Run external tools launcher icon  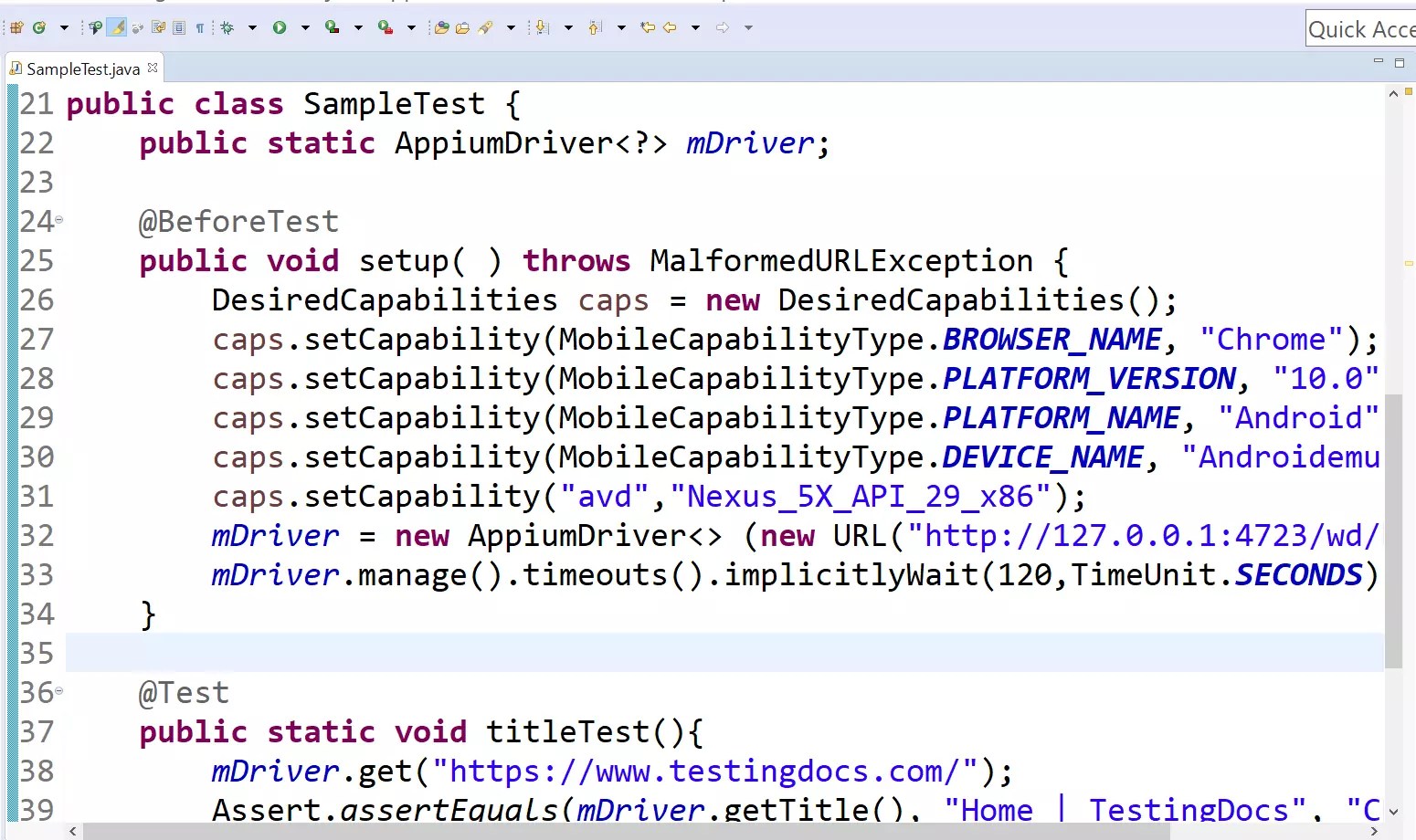(386, 27)
